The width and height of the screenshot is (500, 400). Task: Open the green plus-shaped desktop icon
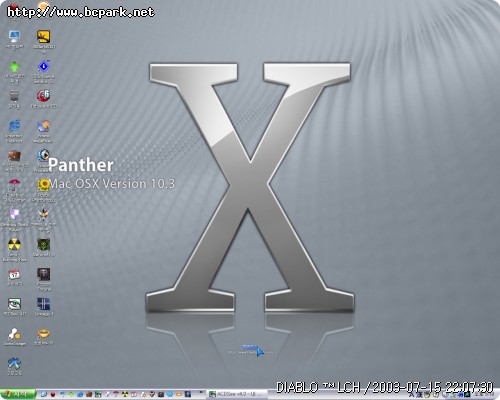tap(14, 66)
